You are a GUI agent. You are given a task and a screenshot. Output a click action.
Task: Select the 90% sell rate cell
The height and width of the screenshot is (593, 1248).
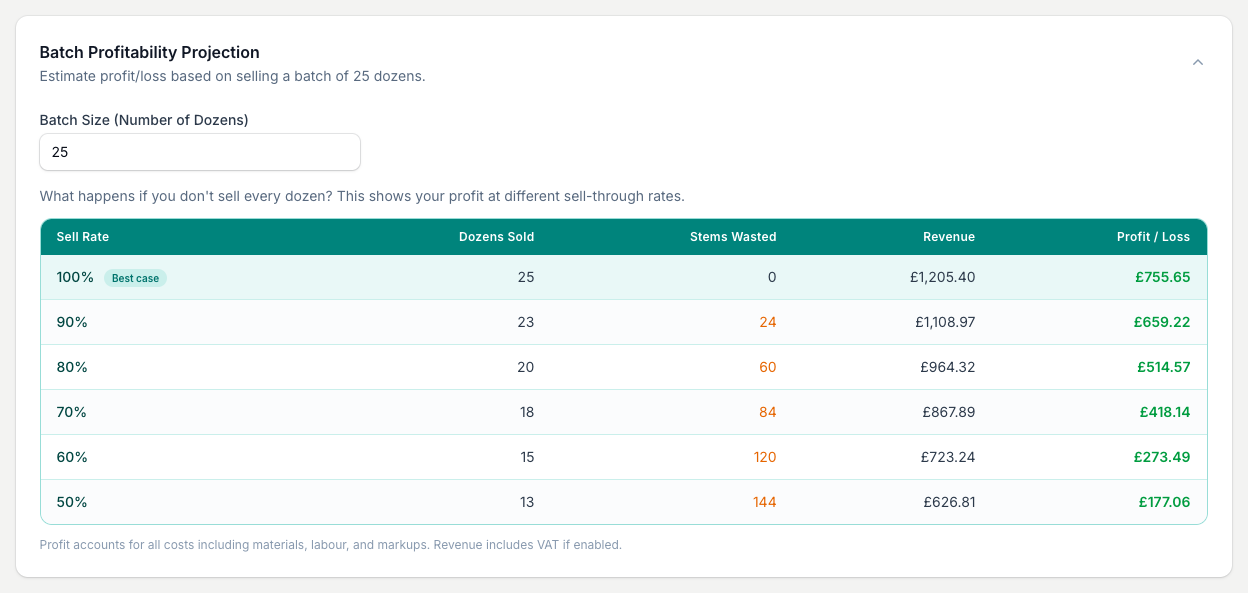click(72, 322)
